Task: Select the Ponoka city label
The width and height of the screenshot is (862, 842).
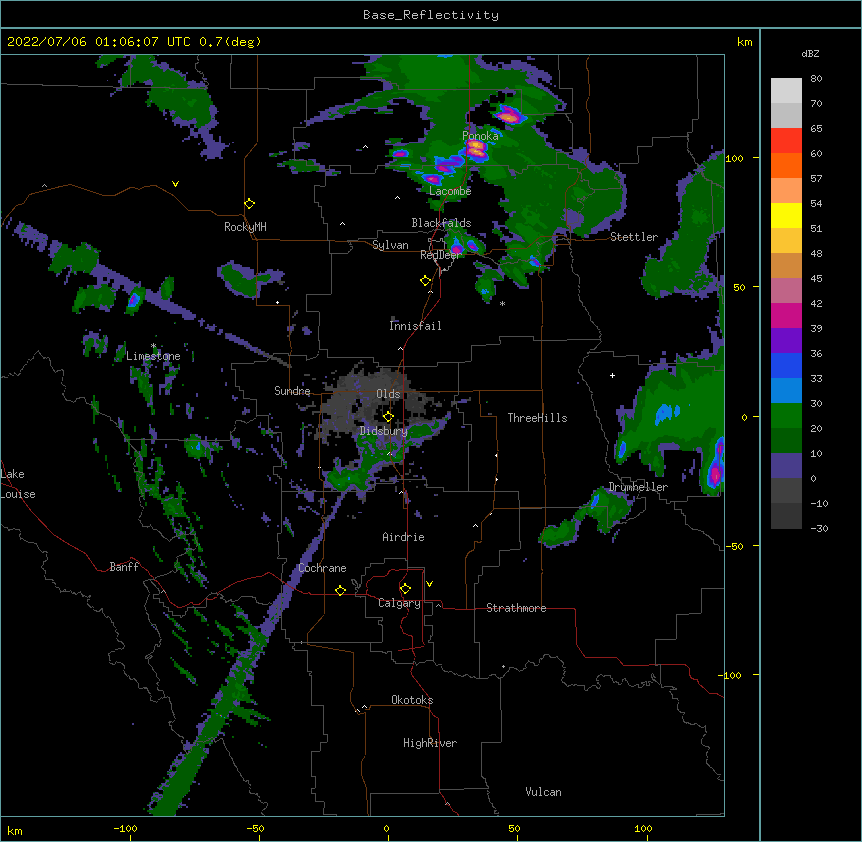Action: [x=480, y=135]
